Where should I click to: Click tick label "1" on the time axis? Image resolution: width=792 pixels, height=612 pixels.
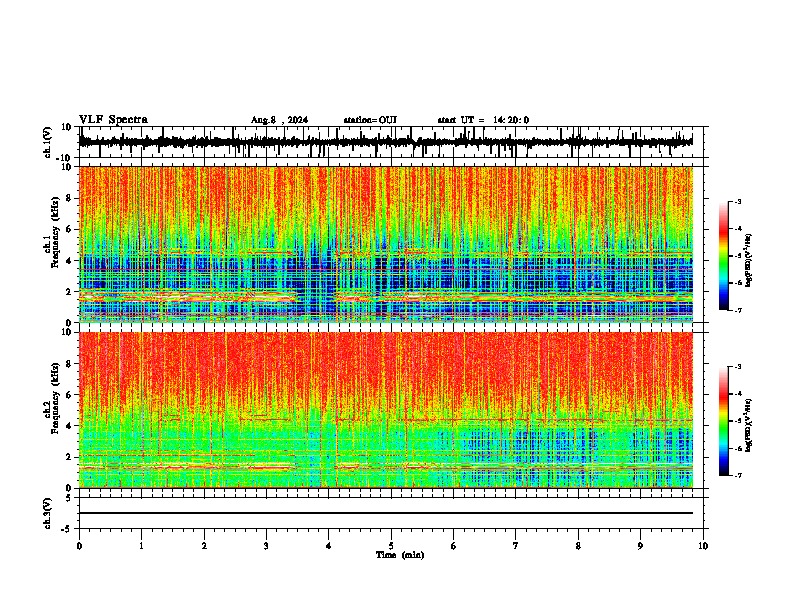point(141,546)
